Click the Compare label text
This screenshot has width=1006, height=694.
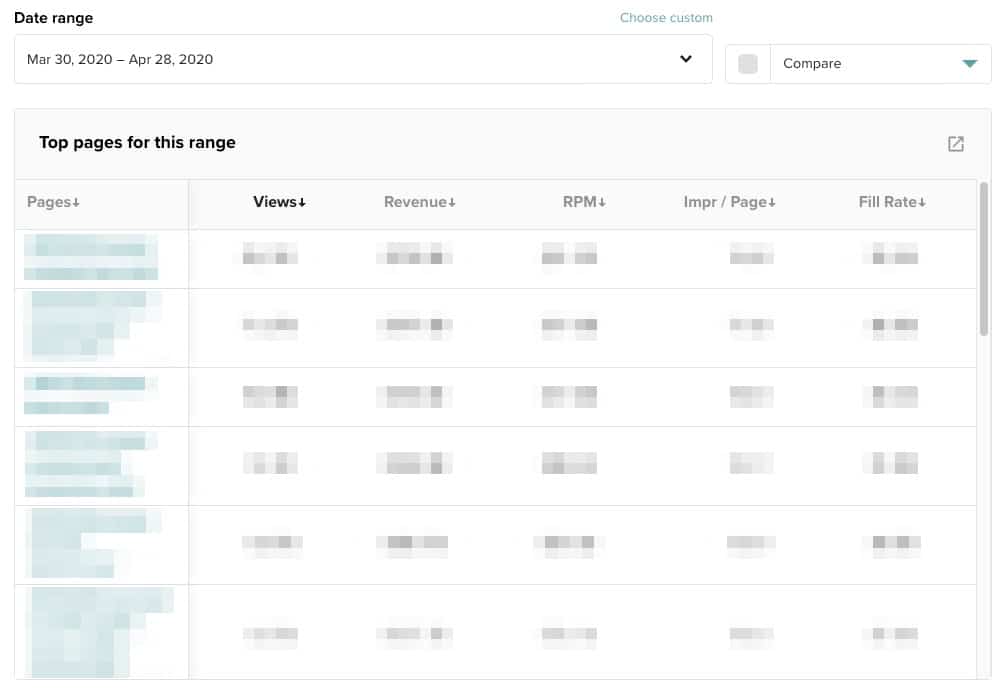click(812, 62)
